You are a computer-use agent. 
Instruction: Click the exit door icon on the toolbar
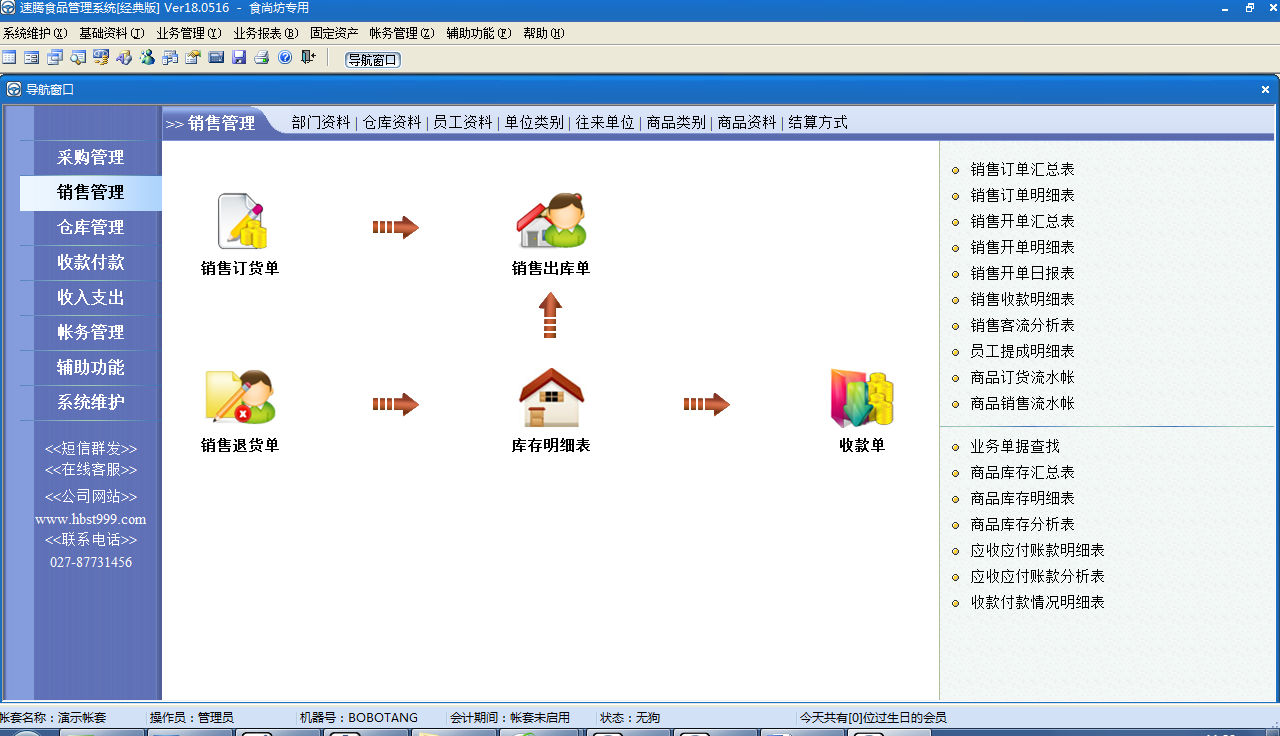[x=306, y=57]
